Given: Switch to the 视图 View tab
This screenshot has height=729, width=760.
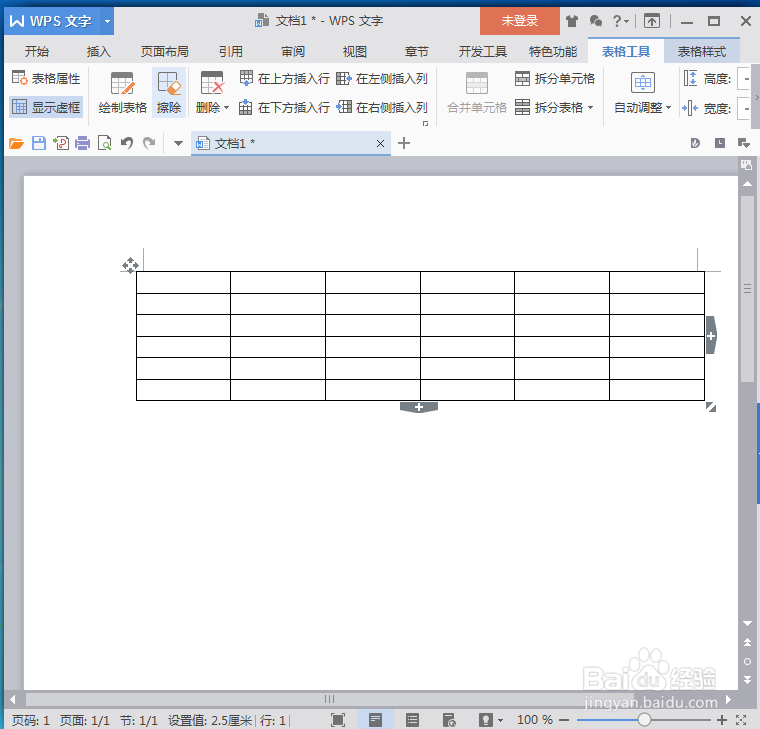Looking at the screenshot, I should [x=355, y=51].
